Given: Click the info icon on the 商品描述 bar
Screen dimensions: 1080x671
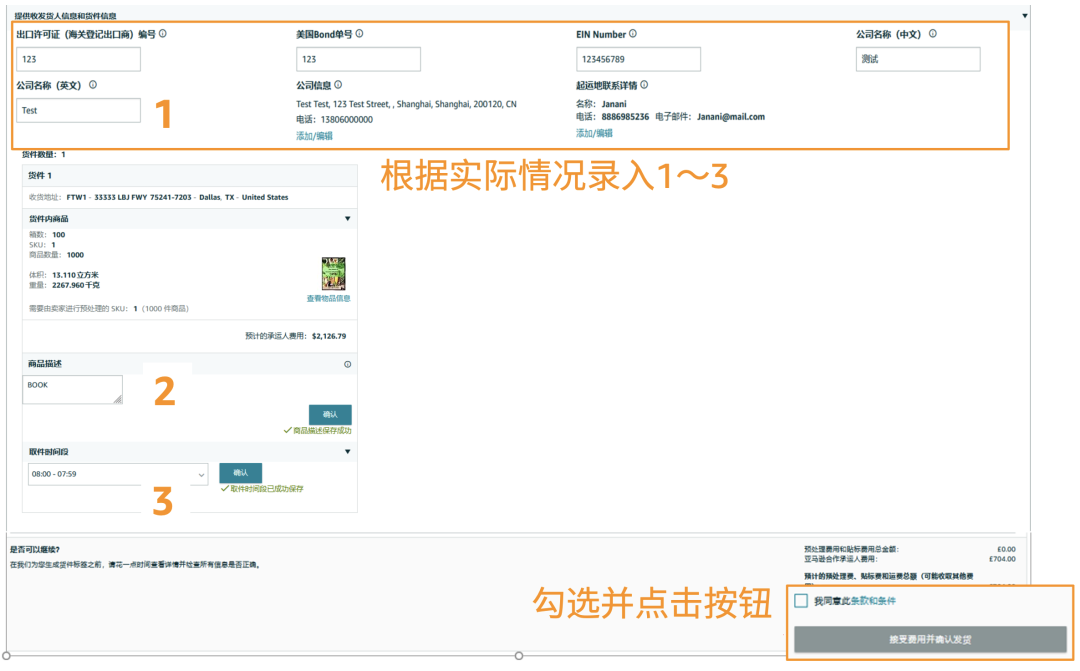Looking at the screenshot, I should click(346, 364).
